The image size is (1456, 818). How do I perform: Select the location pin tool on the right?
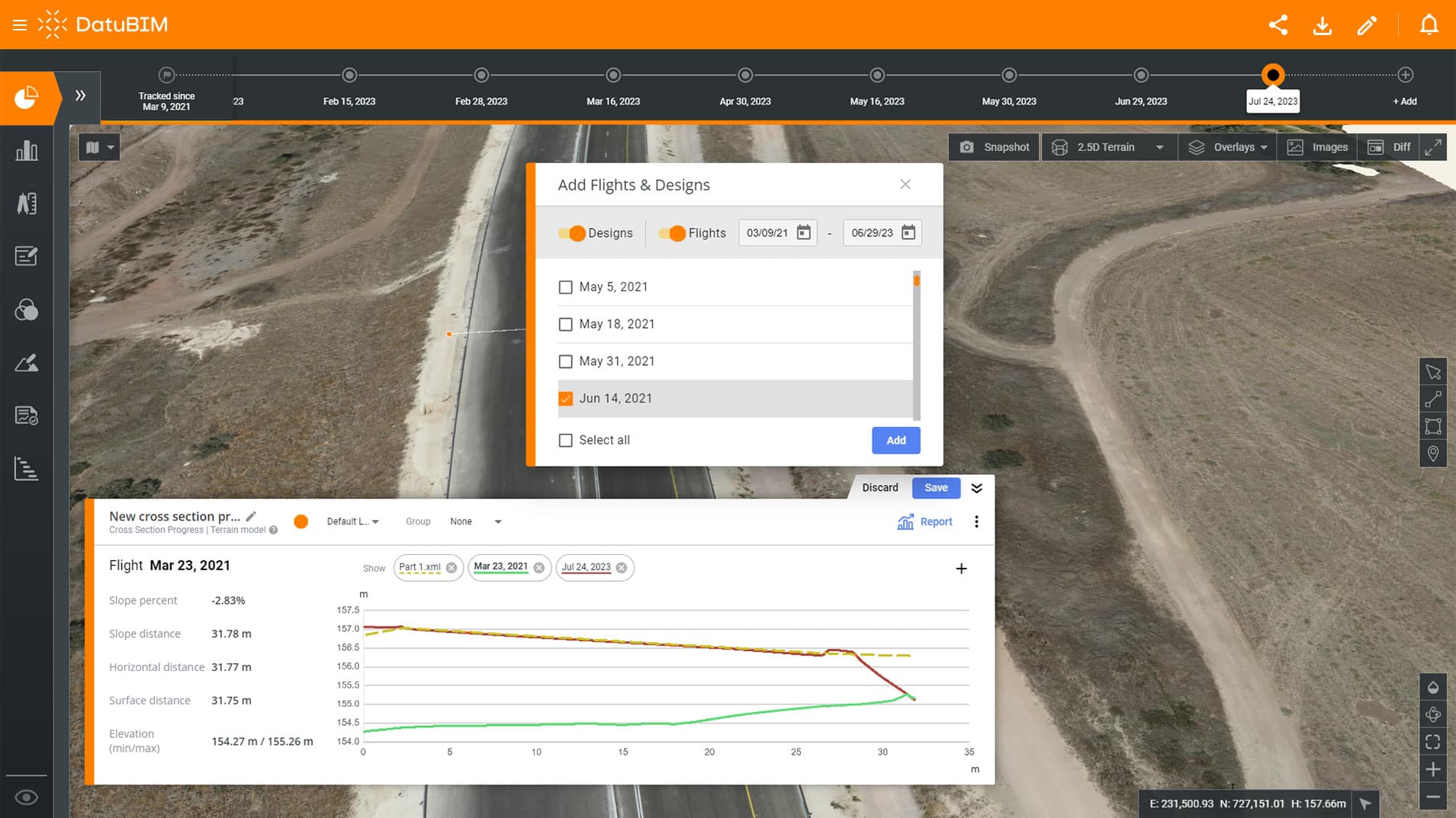point(1434,454)
